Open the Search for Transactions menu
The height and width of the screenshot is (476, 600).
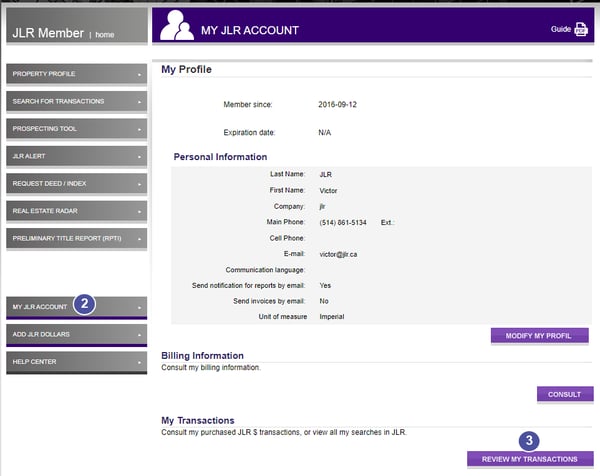tap(77, 101)
